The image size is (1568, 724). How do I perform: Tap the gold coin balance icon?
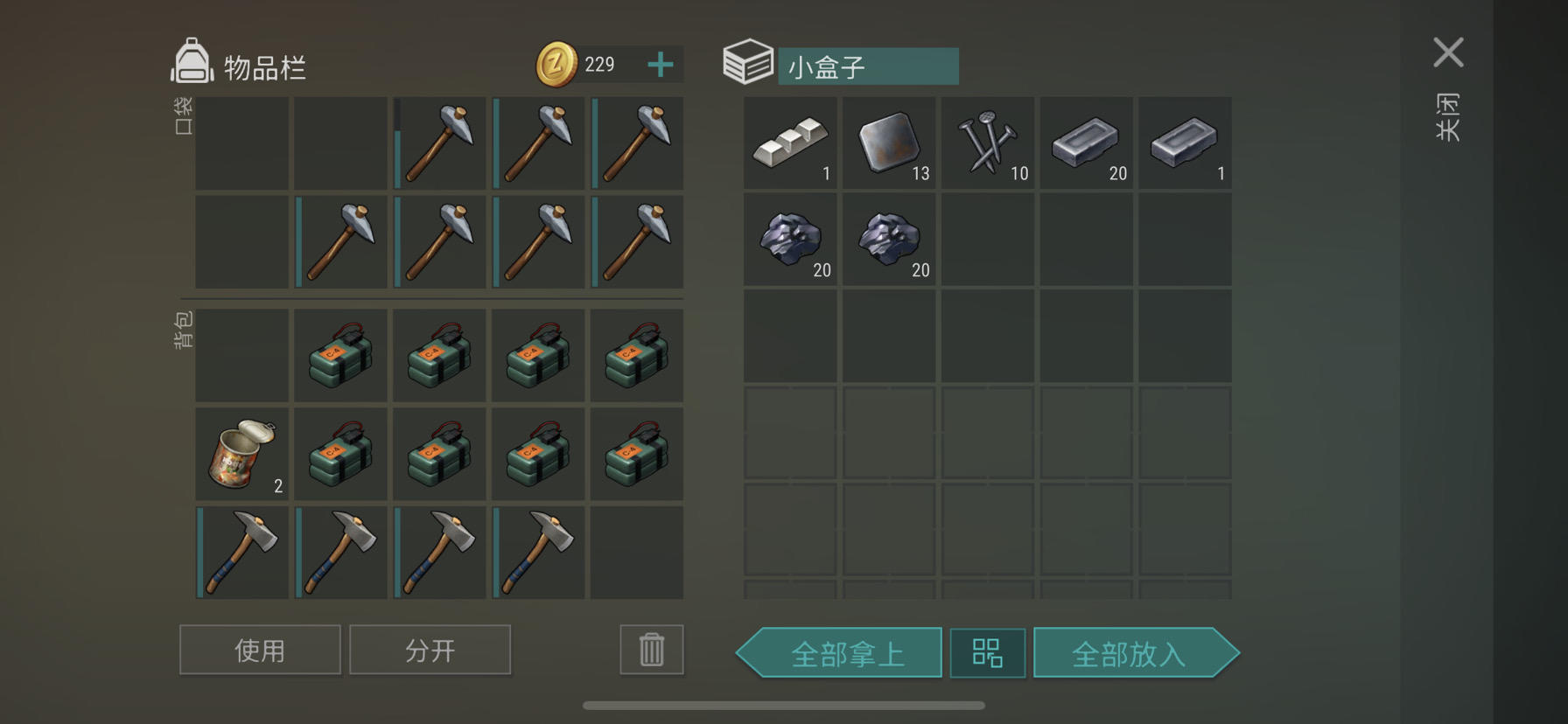pyautogui.click(x=556, y=65)
